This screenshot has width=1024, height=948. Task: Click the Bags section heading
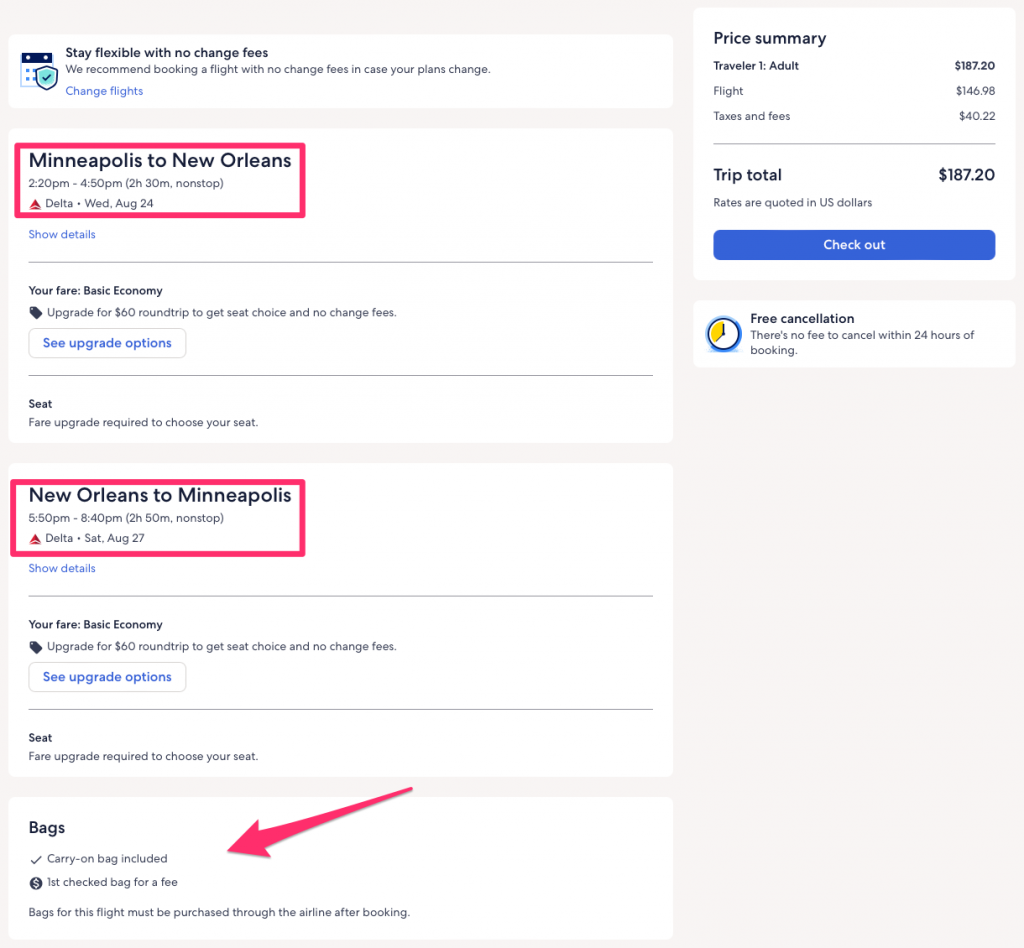tap(47, 828)
